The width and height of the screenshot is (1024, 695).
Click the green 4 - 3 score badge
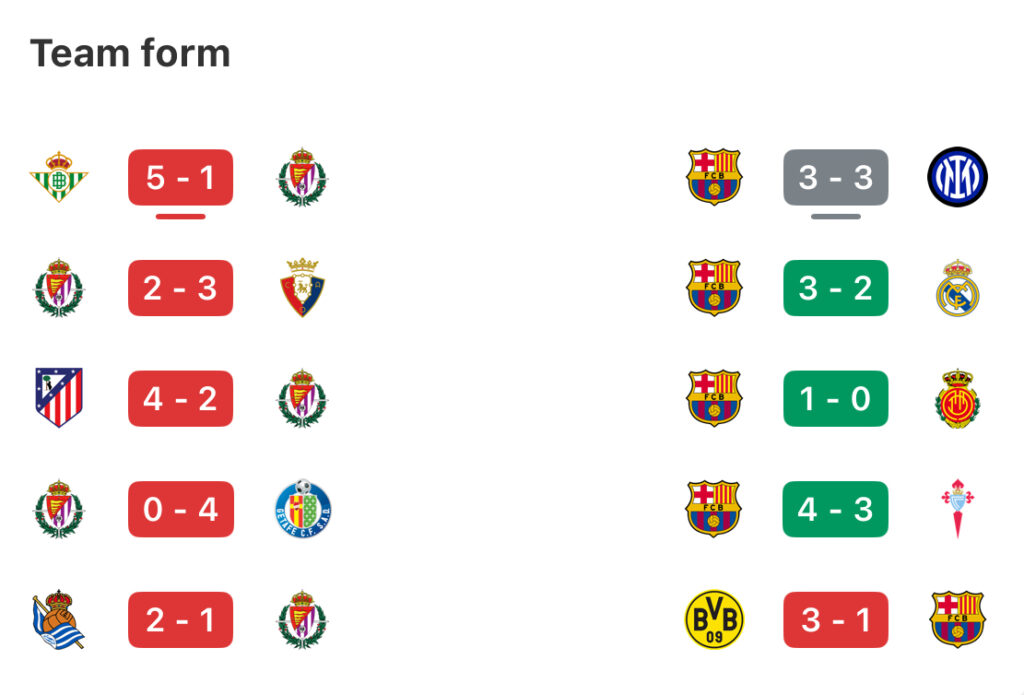click(x=835, y=509)
